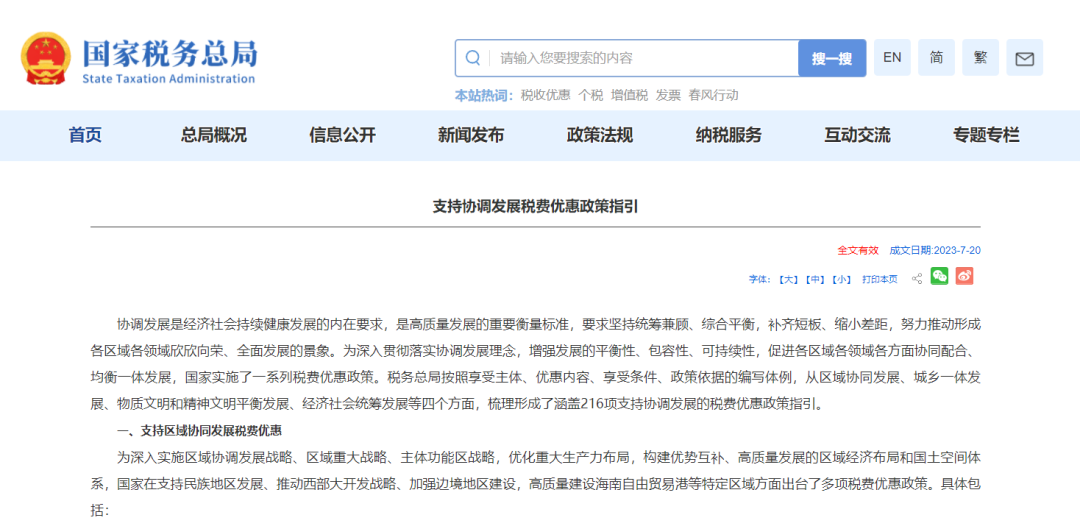1080x526 pixels.
Task: Click 打印本页 to print the page
Action: click(880, 279)
